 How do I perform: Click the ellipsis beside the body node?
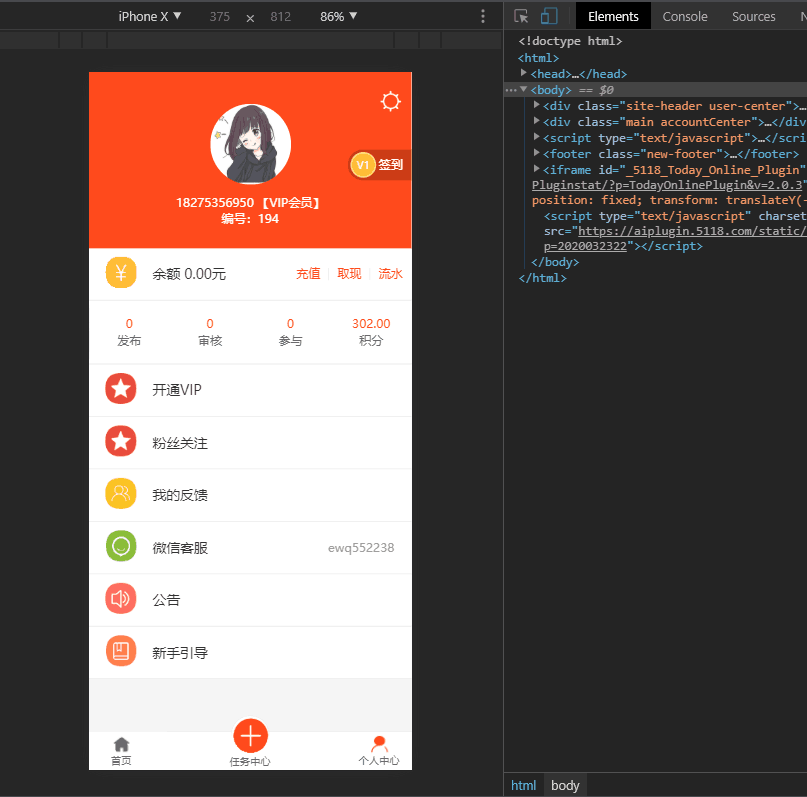[511, 90]
